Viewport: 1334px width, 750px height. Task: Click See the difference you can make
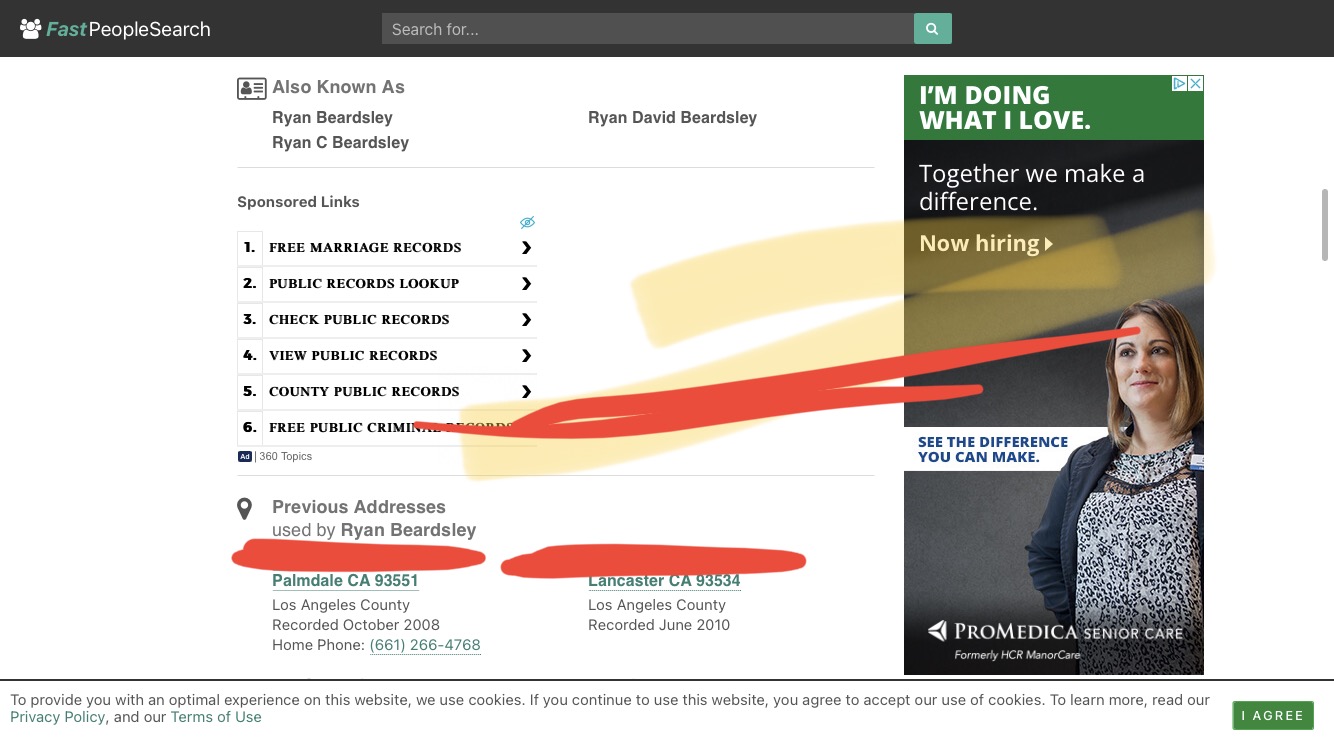point(993,450)
